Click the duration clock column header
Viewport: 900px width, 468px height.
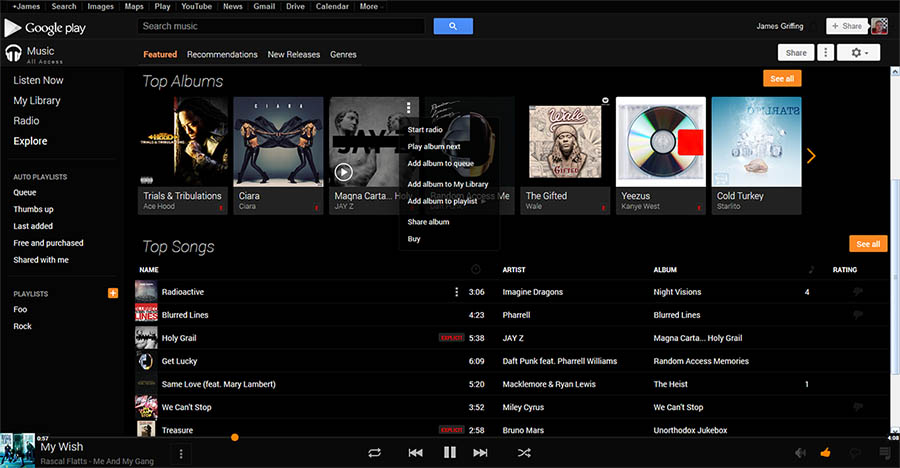(x=475, y=269)
